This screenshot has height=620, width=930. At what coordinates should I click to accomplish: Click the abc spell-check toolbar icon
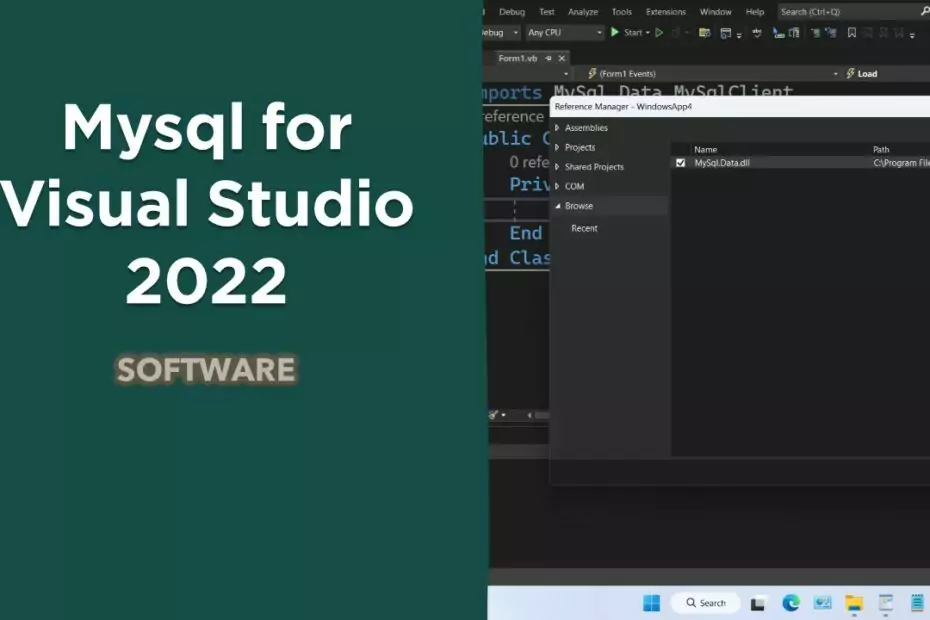[757, 33]
